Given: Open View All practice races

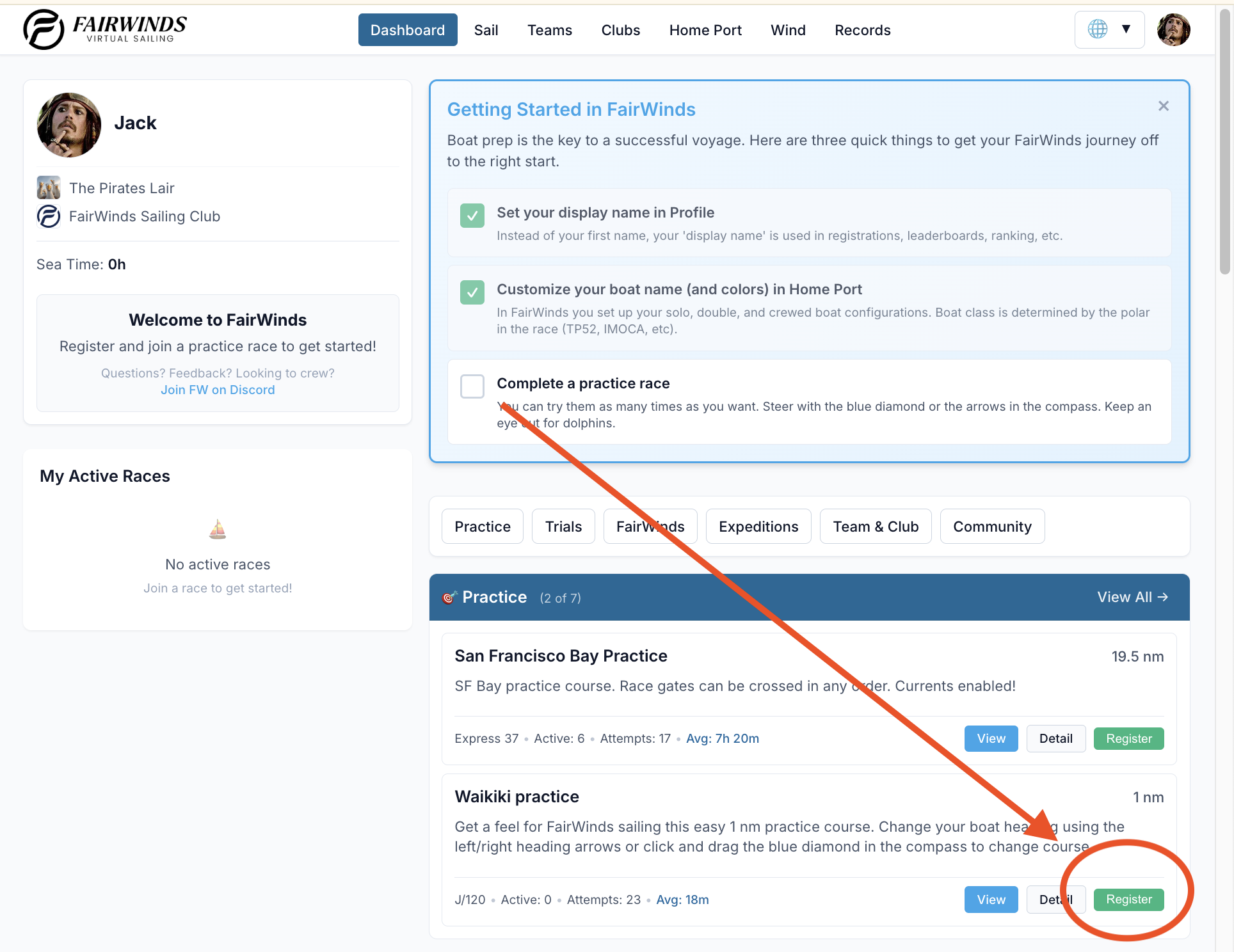Looking at the screenshot, I should click(1132, 597).
